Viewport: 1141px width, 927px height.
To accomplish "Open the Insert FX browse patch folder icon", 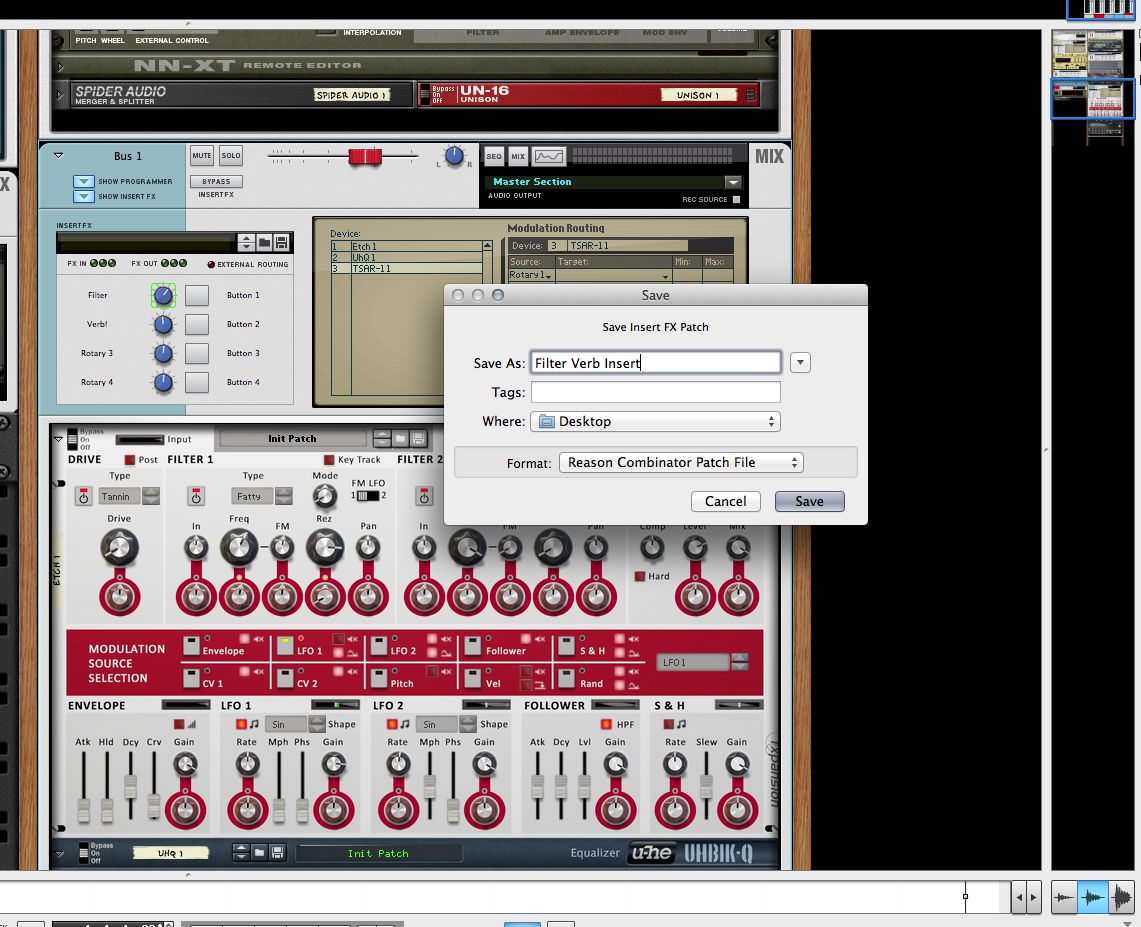I will pyautogui.click(x=264, y=242).
